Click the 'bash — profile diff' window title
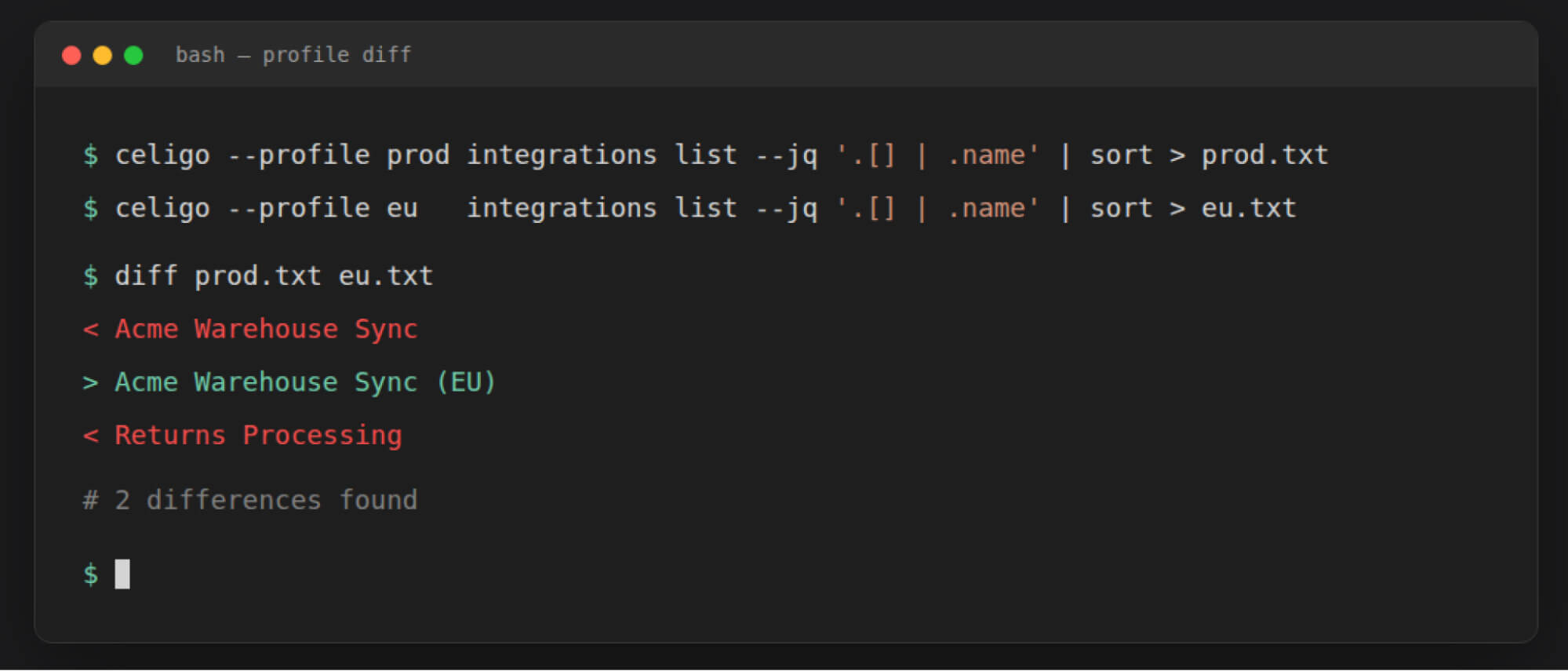The image size is (1568, 671). [293, 55]
